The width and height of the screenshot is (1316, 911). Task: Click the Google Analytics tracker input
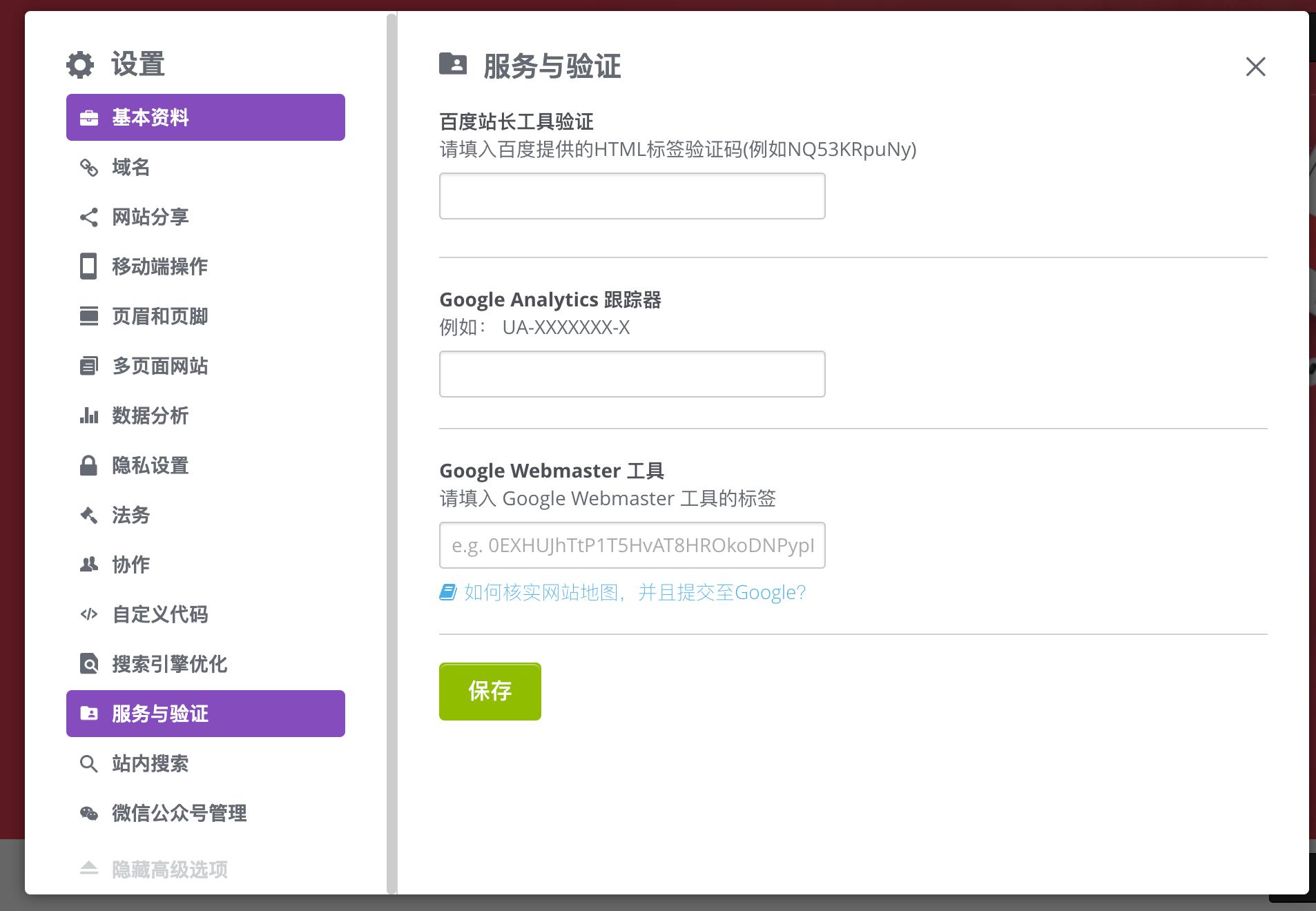[632, 374]
